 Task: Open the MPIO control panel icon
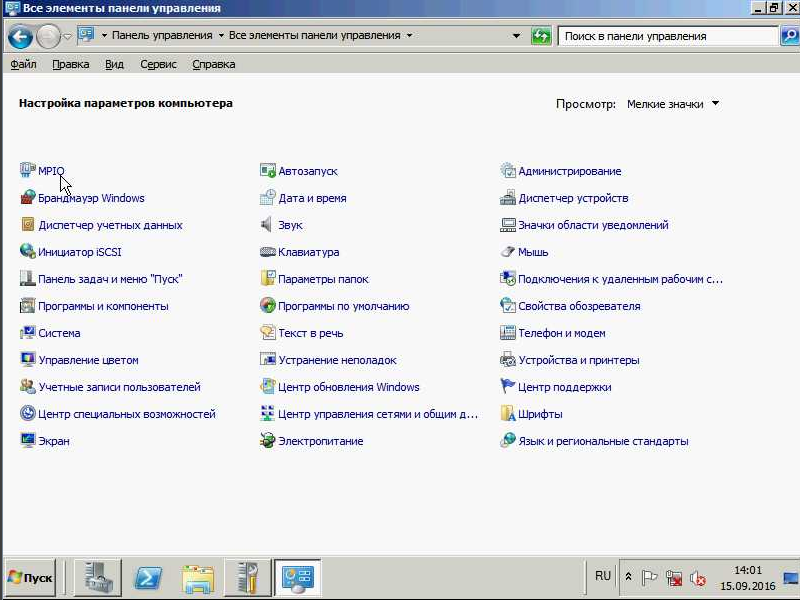point(28,170)
